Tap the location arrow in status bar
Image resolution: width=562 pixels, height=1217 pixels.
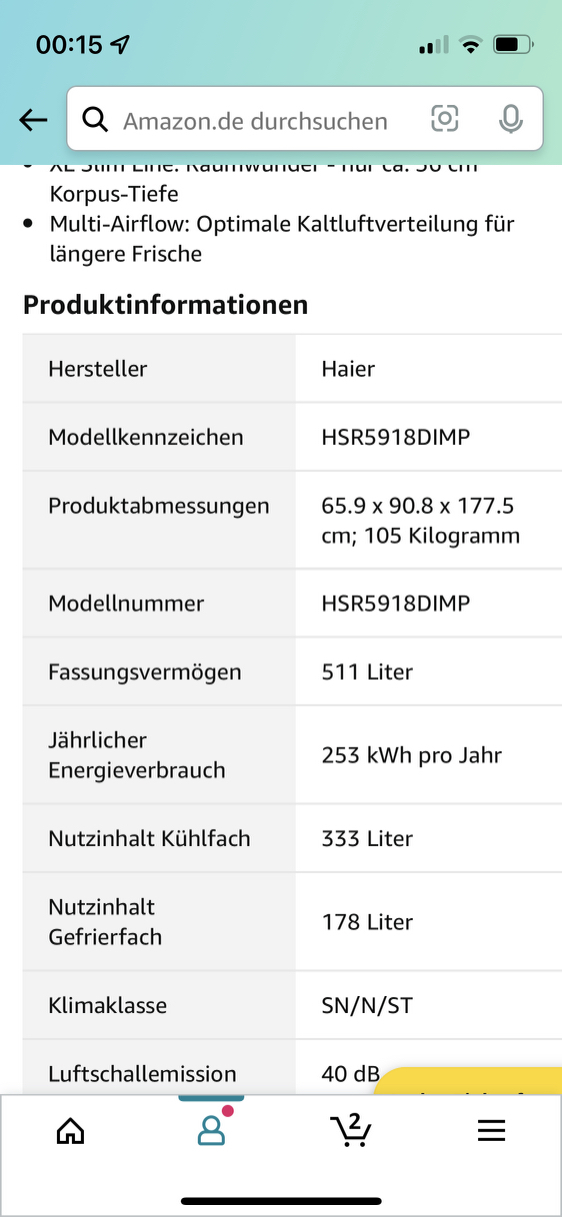pos(121,45)
